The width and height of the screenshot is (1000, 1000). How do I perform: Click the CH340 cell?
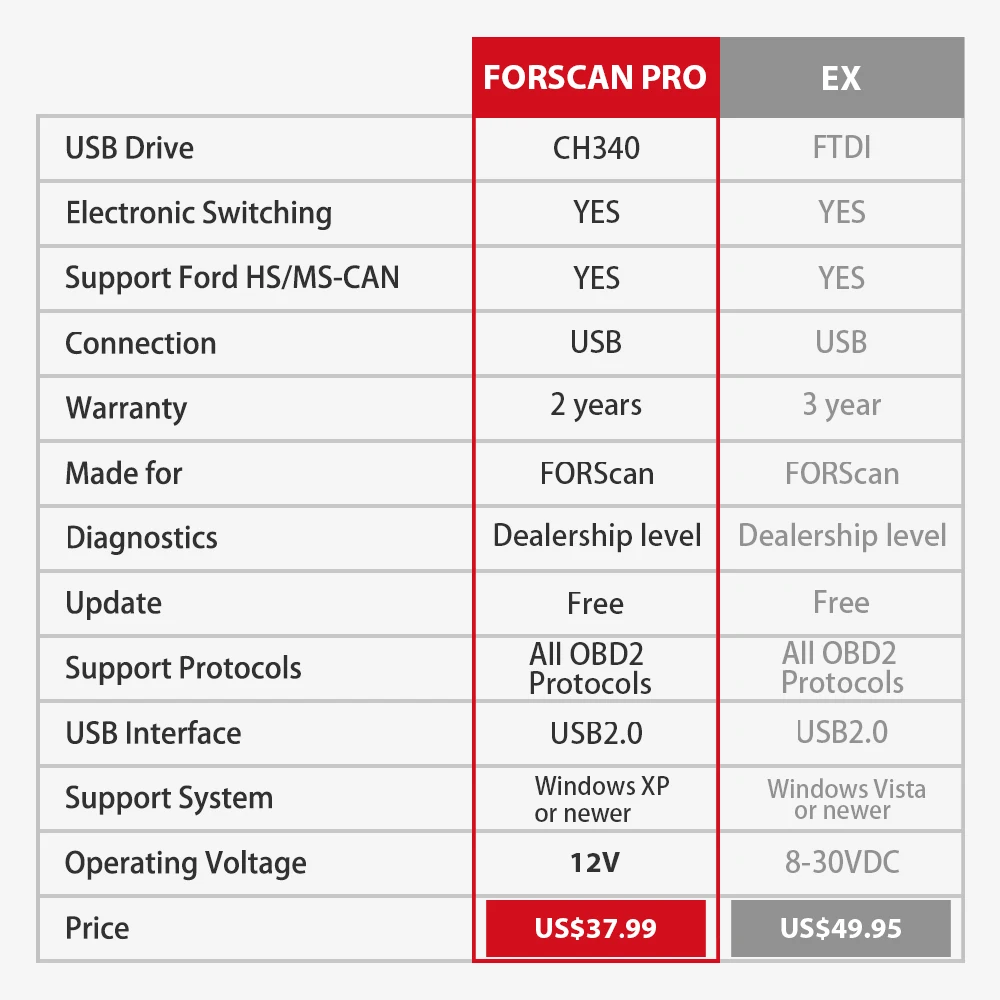(x=596, y=148)
